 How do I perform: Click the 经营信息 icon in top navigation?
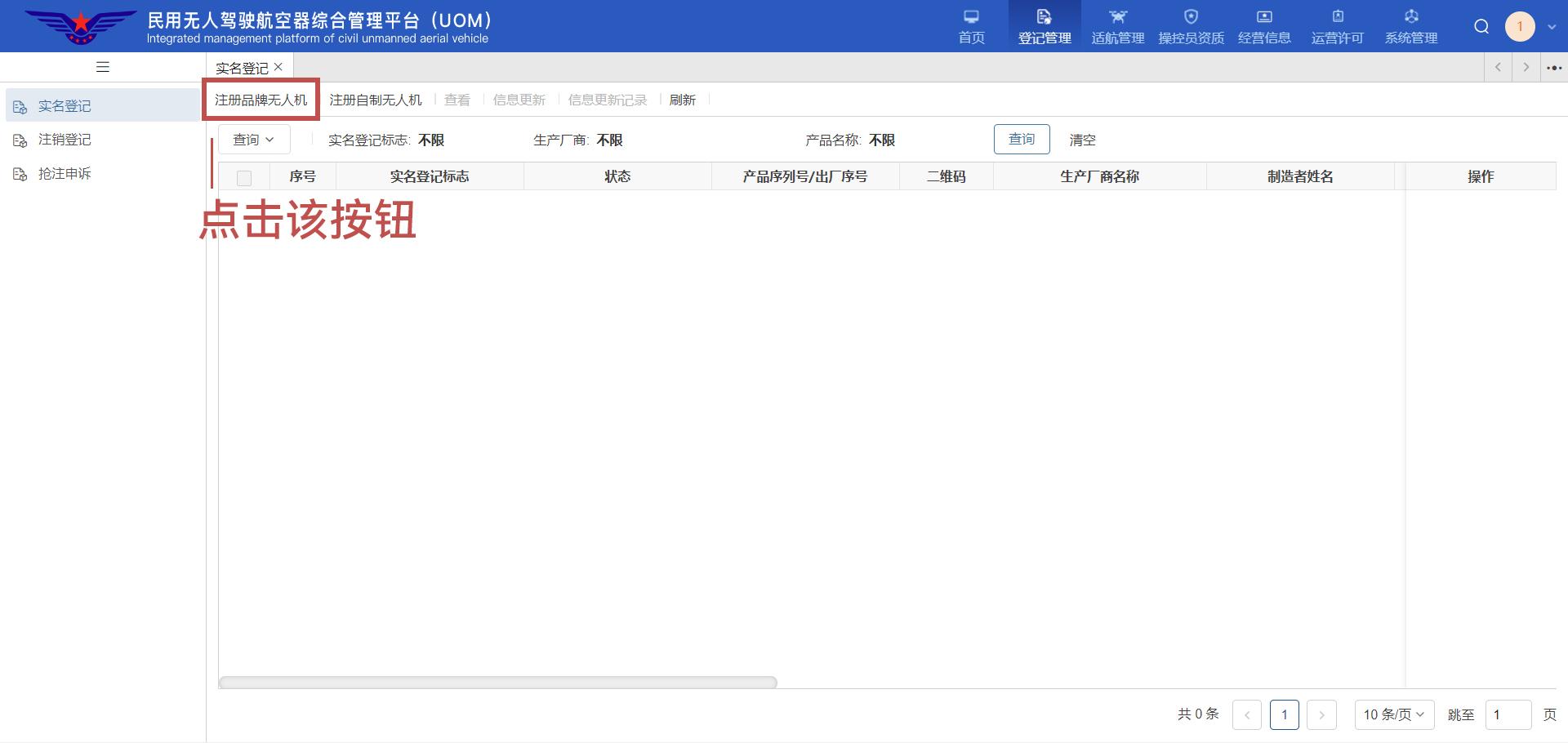(x=1264, y=17)
